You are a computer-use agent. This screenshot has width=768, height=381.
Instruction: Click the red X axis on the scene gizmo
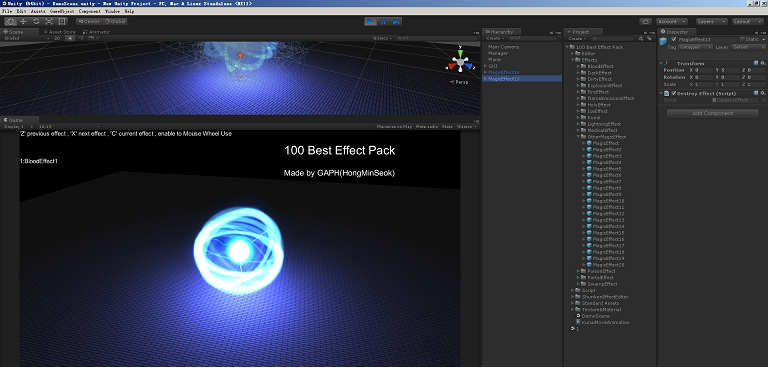point(452,66)
